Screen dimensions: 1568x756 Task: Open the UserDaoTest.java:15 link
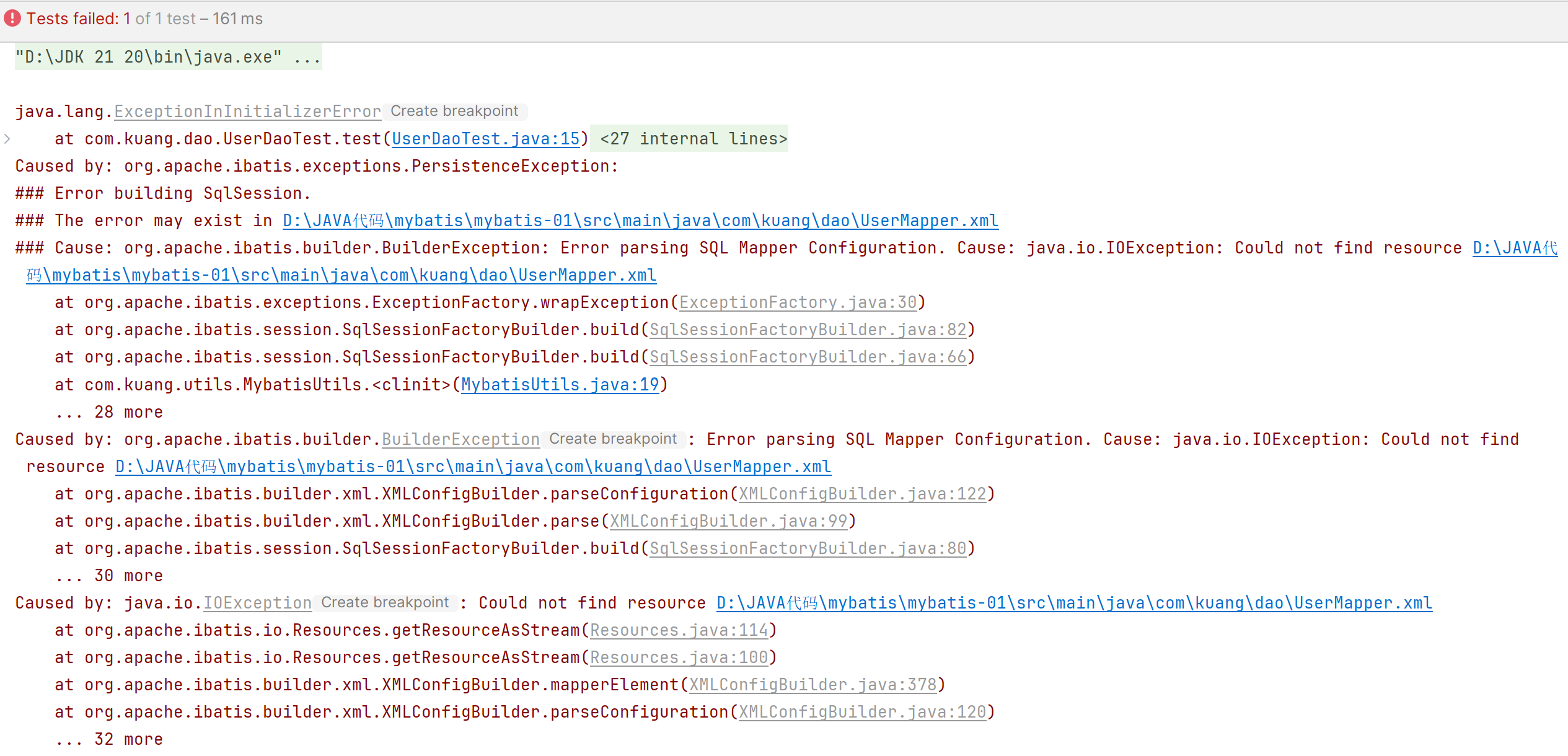(x=485, y=139)
